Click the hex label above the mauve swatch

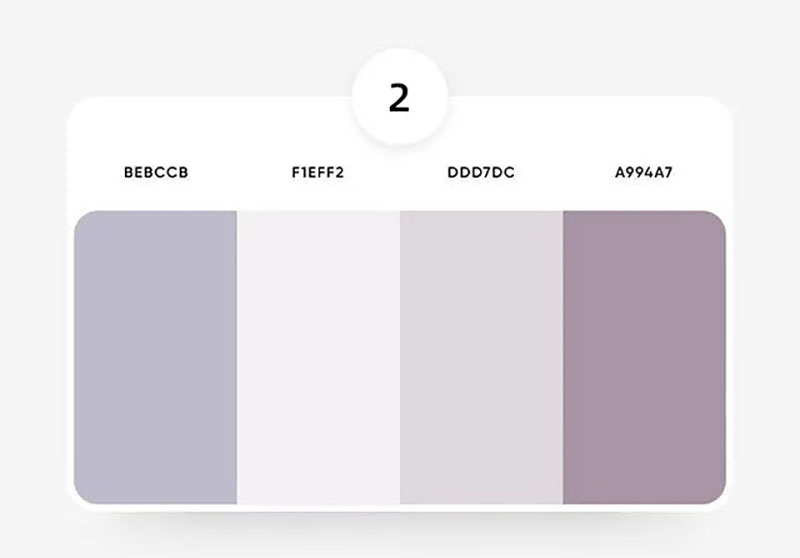(x=644, y=173)
